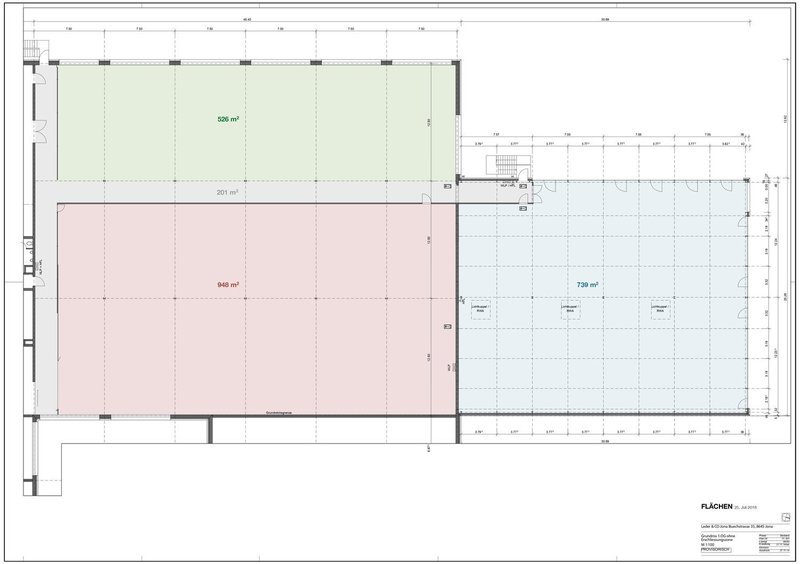Click the 739 m² area label
Viewport: 800px width, 564px height.
587,285
